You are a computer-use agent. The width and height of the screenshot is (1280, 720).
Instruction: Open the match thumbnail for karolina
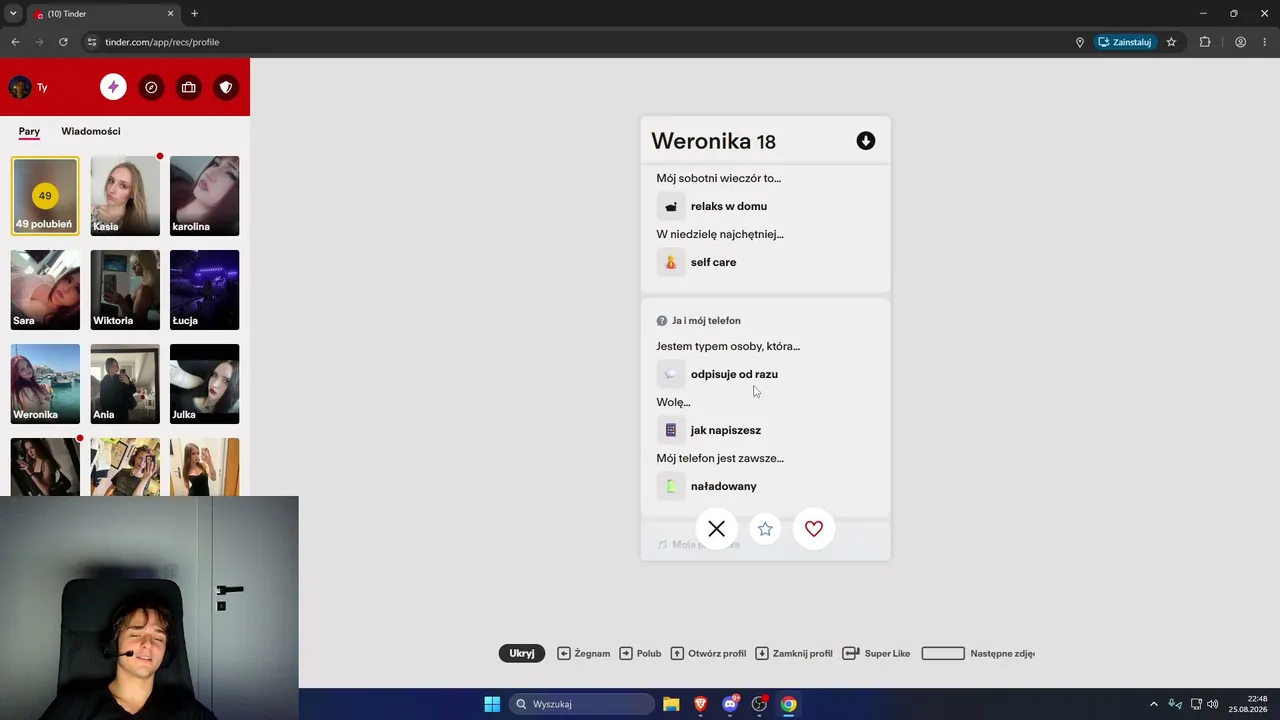(205, 196)
